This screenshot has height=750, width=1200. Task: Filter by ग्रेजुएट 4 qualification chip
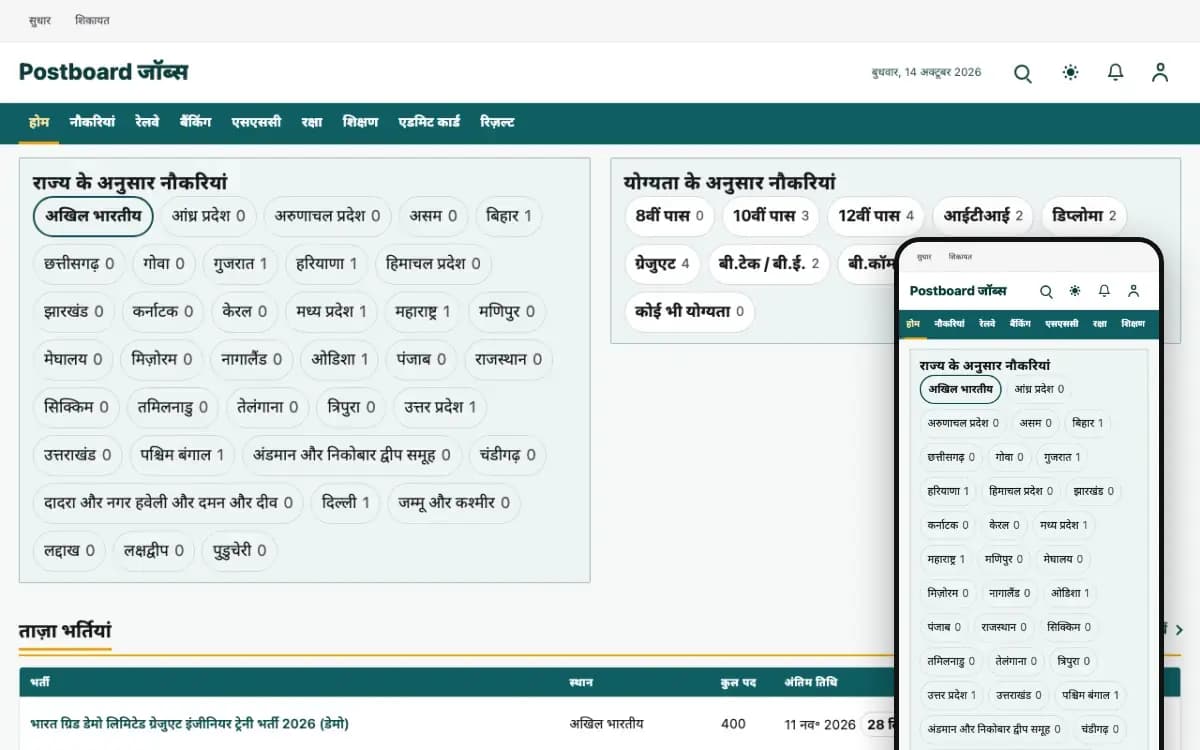(x=663, y=264)
